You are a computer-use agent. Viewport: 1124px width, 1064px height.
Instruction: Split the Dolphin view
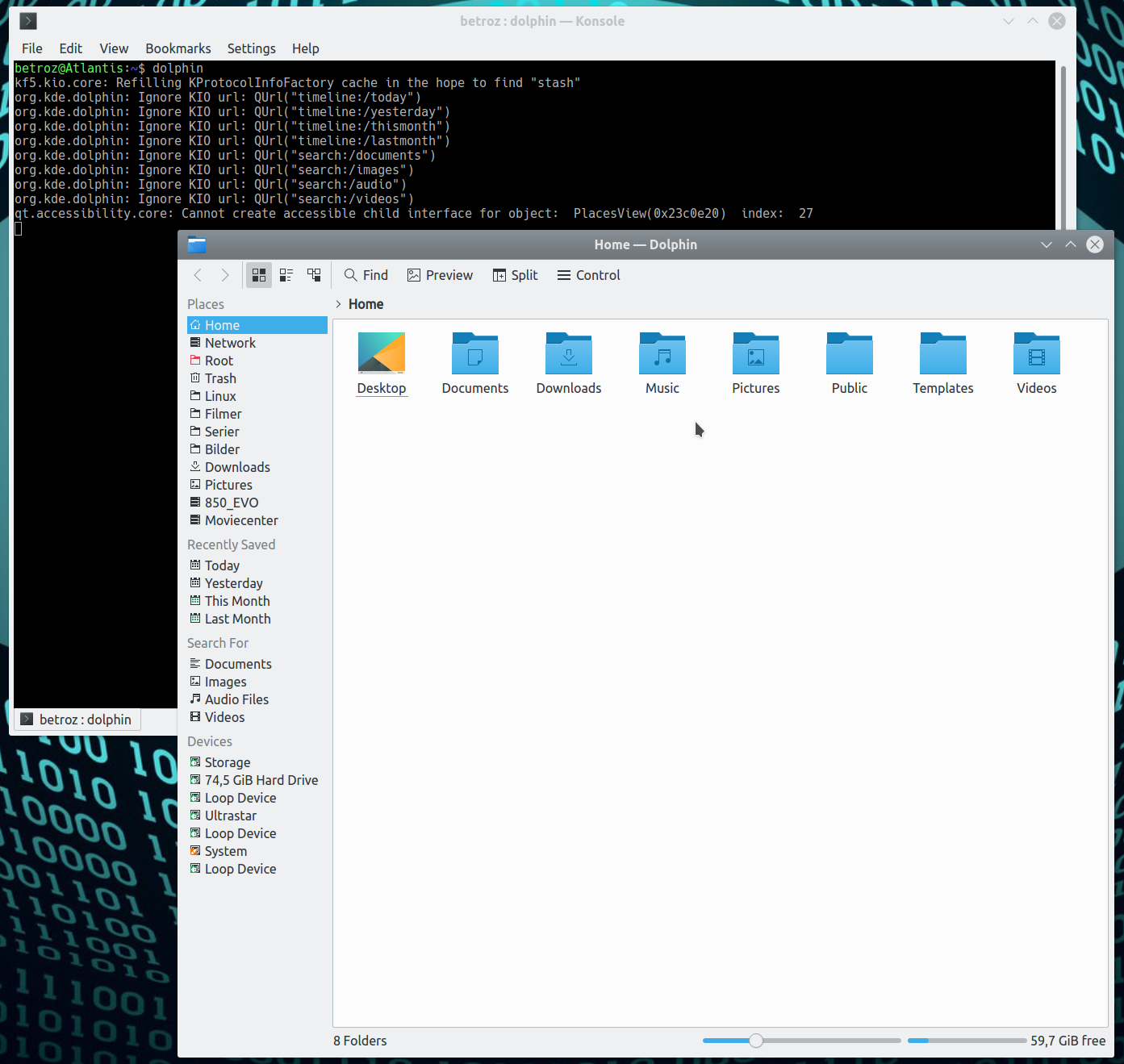(515, 275)
